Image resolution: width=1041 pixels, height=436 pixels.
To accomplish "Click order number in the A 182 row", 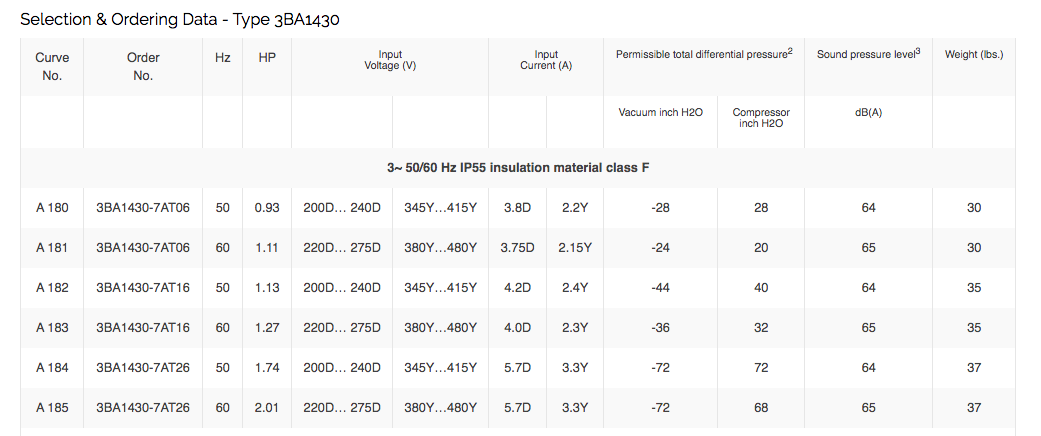I will pyautogui.click(x=143, y=288).
